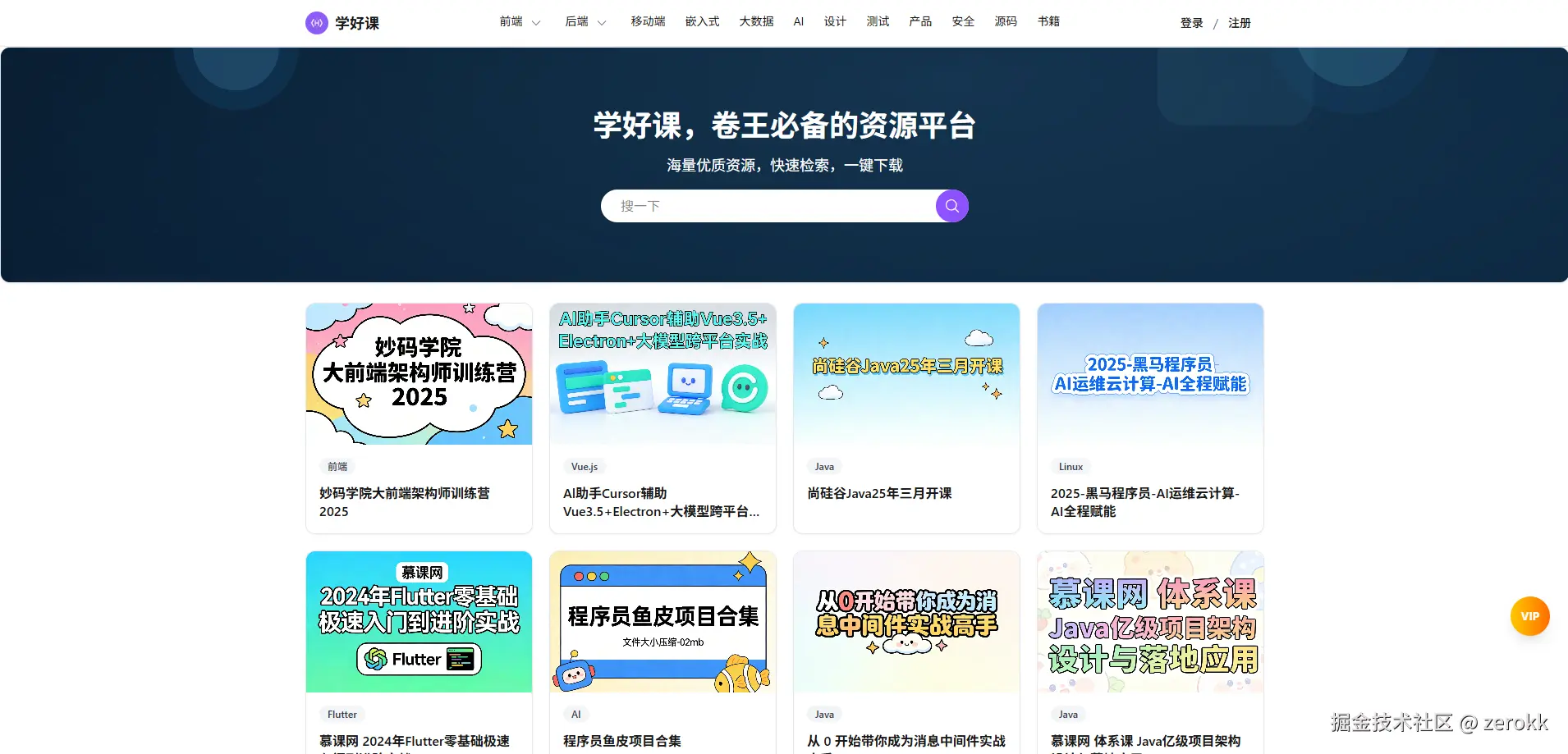Screen dimensions: 1568x754
Task: Open title link 慕课网 2024年Flutter零基础极速
Action: click(x=415, y=742)
